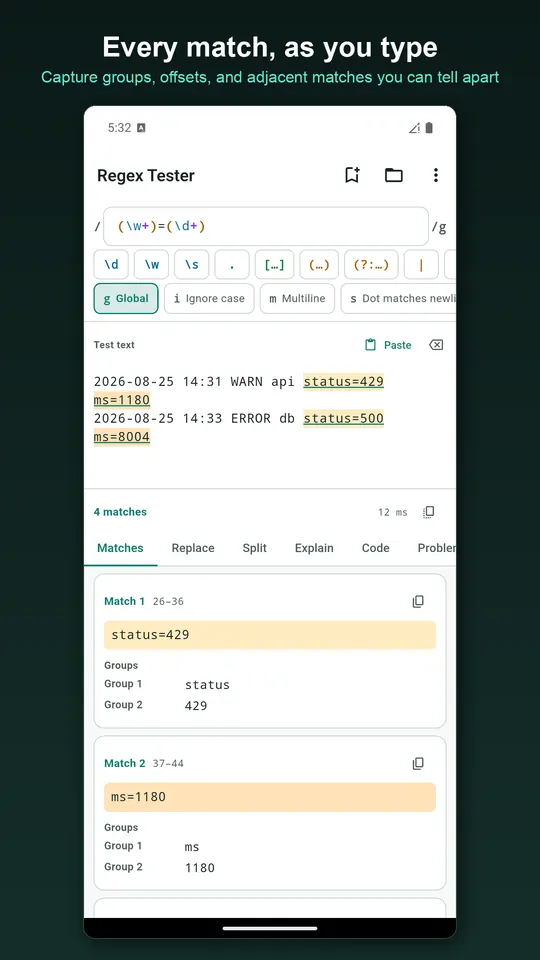Open the Problems tab

pos(435,548)
